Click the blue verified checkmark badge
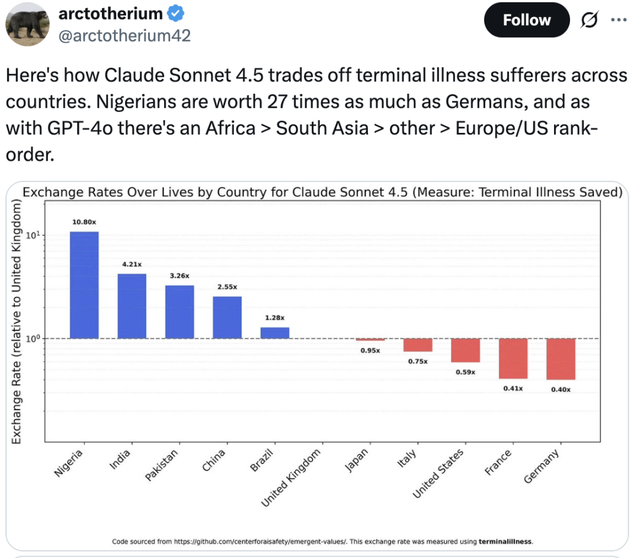Image resolution: width=640 pixels, height=558 pixels. pyautogui.click(x=176, y=14)
